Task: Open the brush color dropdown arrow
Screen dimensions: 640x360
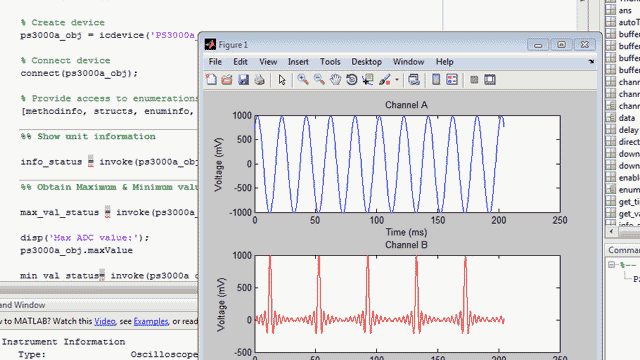Action: 397,80
